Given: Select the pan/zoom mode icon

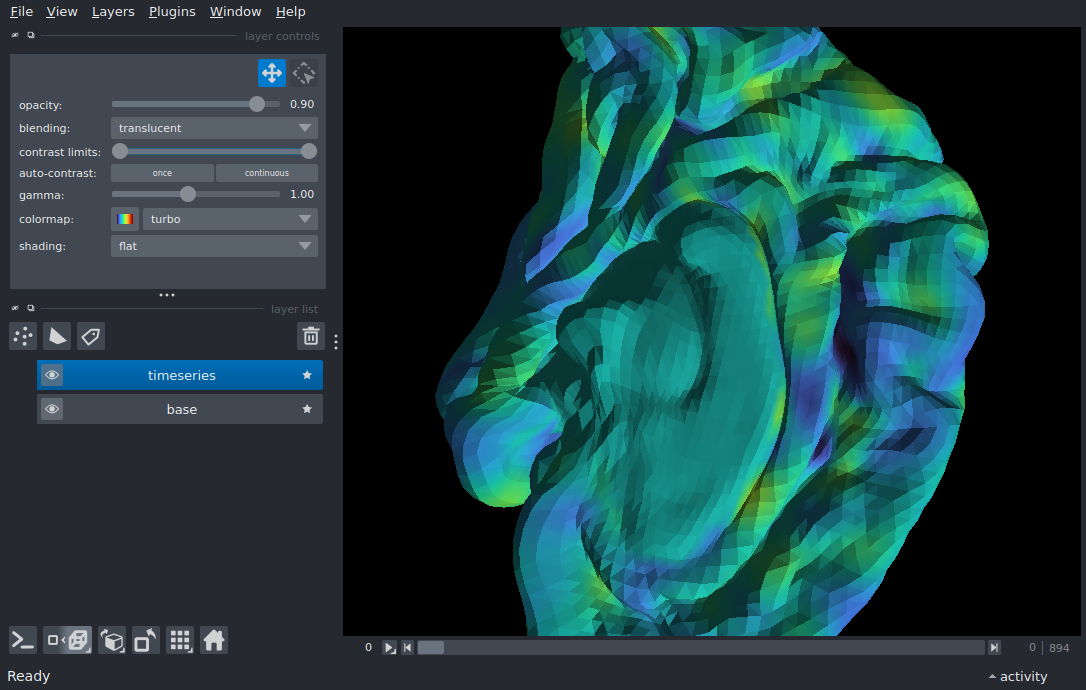Looking at the screenshot, I should (x=272, y=73).
